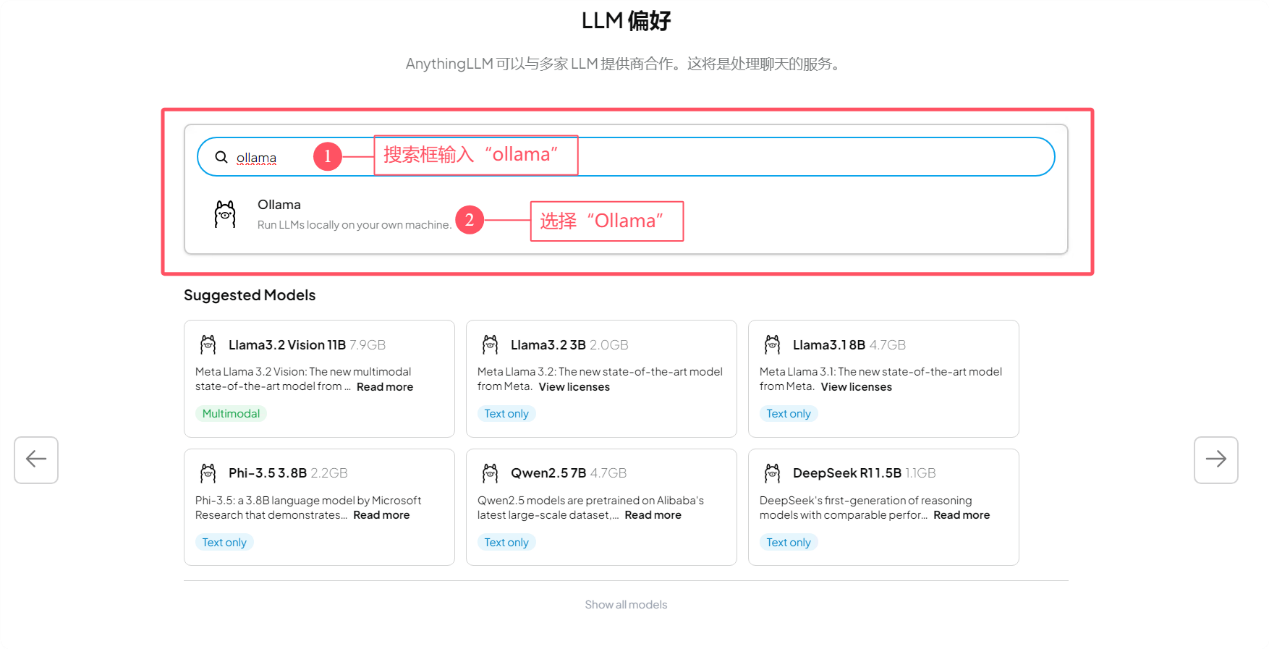Click the Suggested Models heading
Screen dimensions: 1269x649
pyautogui.click(x=250, y=295)
